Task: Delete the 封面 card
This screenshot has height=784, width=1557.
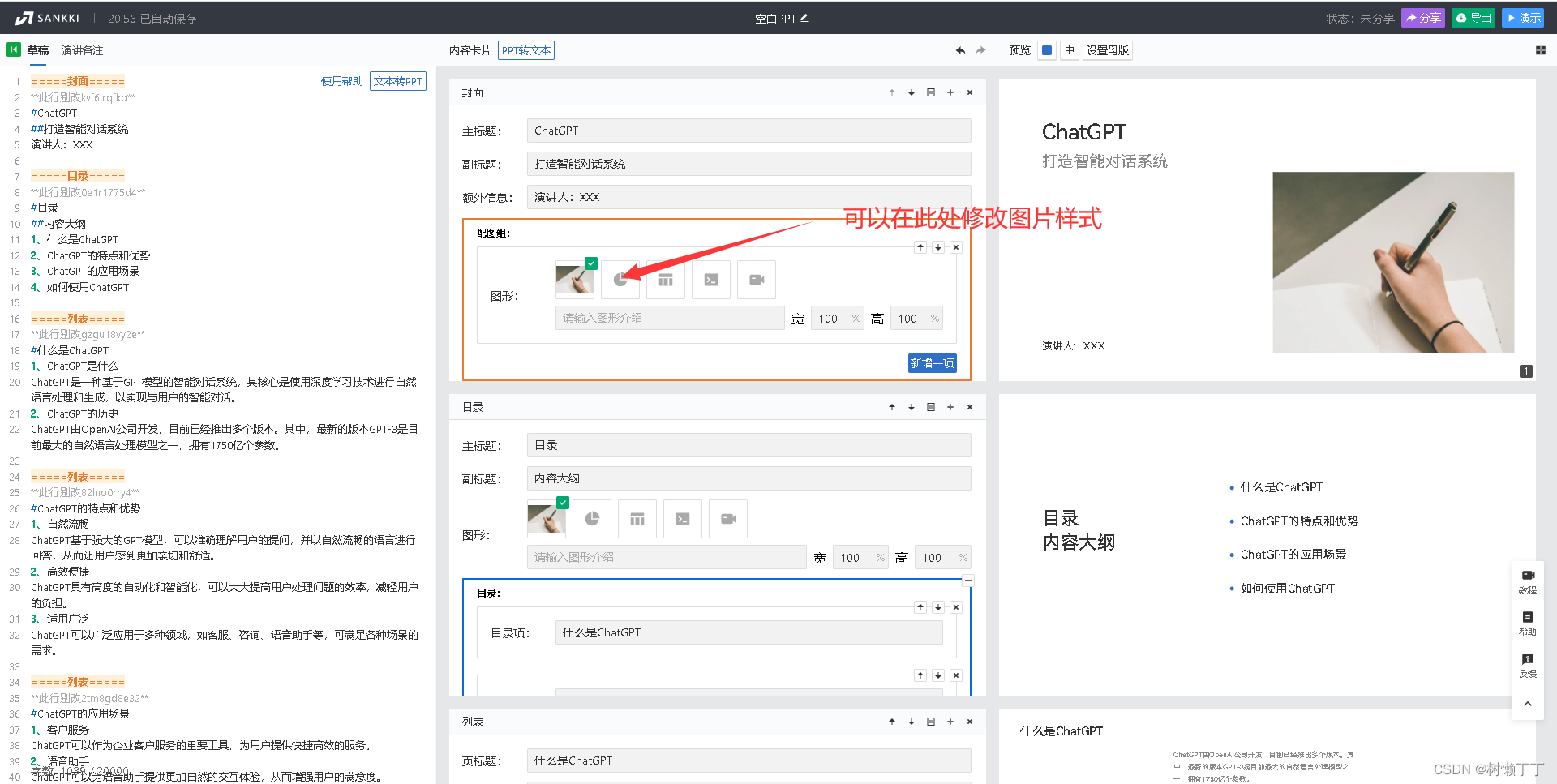Action: [x=970, y=92]
